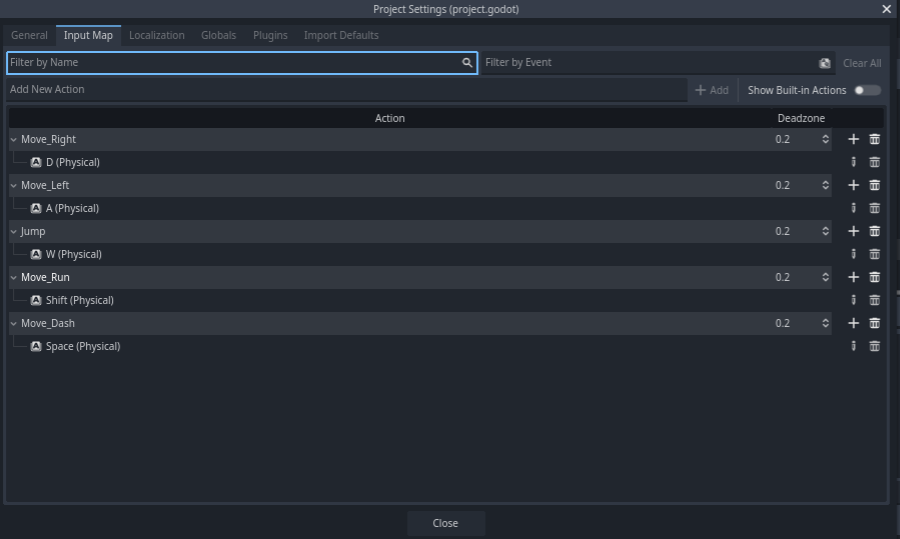Edit the D (Physical) key event
The width and height of the screenshot is (900, 539).
853,162
